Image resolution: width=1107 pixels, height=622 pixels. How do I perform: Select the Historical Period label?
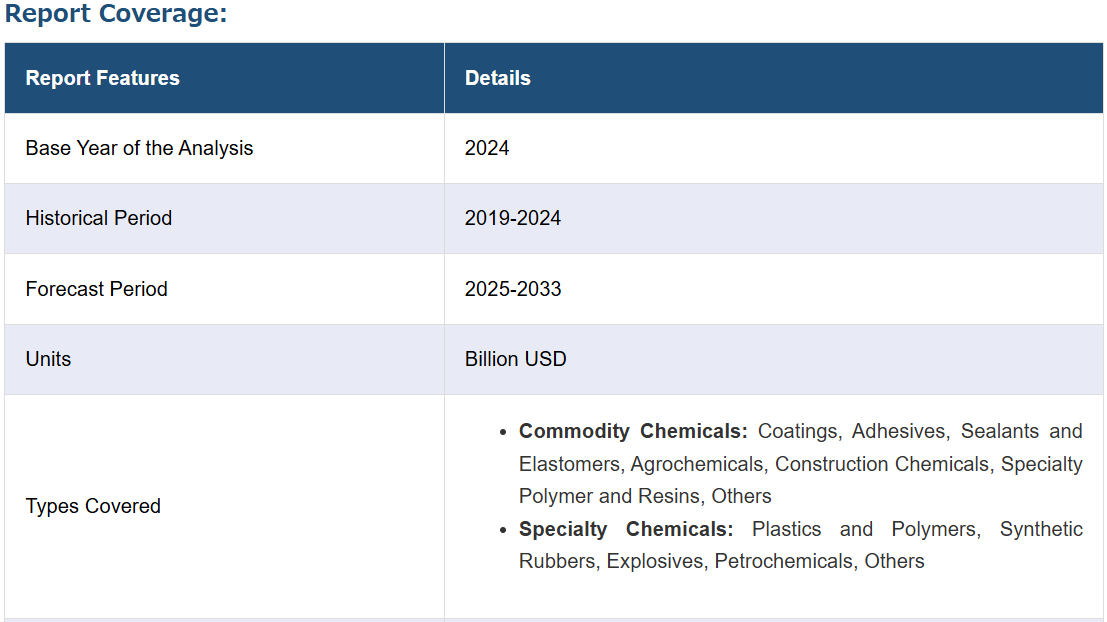[x=99, y=218]
